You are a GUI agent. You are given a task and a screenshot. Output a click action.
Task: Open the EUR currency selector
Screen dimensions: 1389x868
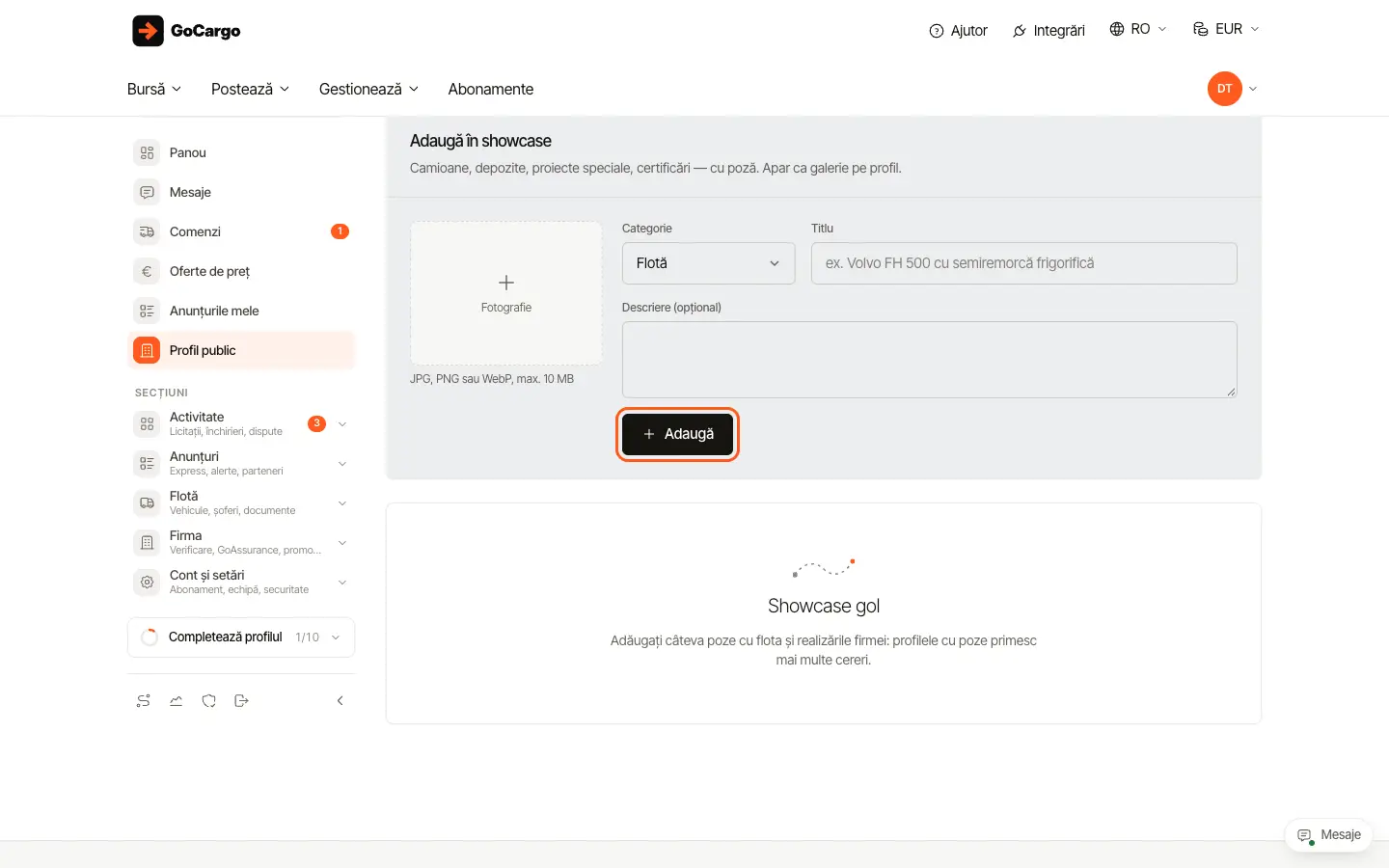tap(1226, 29)
